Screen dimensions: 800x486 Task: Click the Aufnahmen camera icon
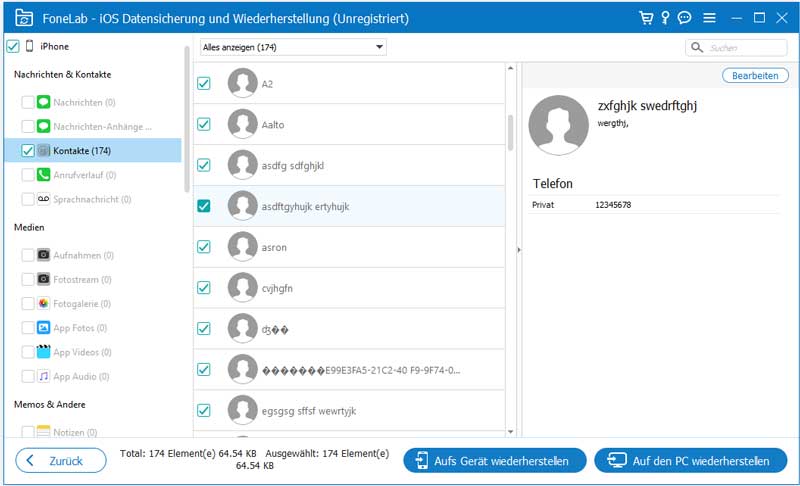click(43, 254)
